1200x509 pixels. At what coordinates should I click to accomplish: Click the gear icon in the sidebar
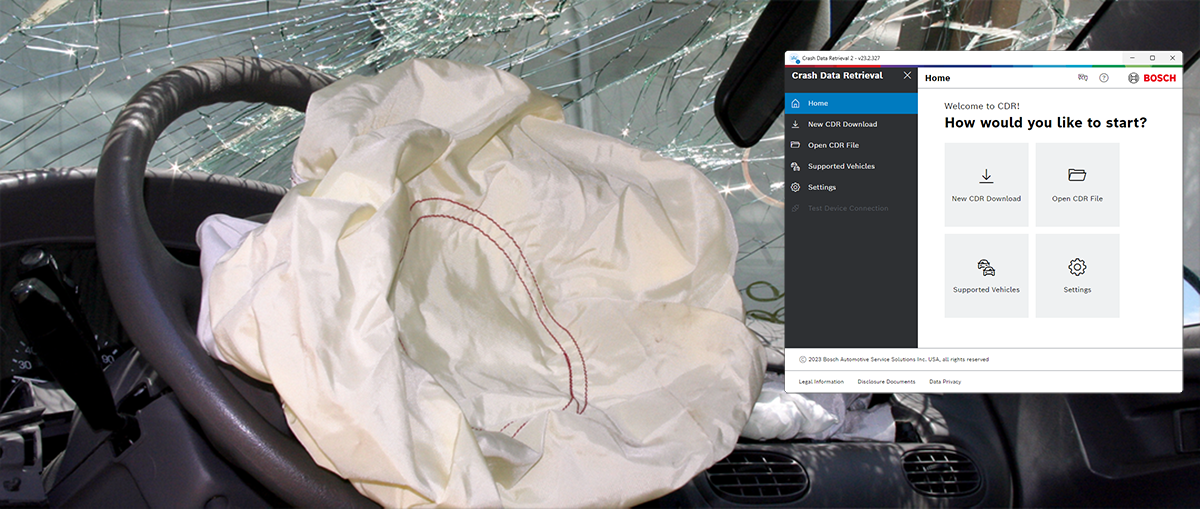pos(795,187)
